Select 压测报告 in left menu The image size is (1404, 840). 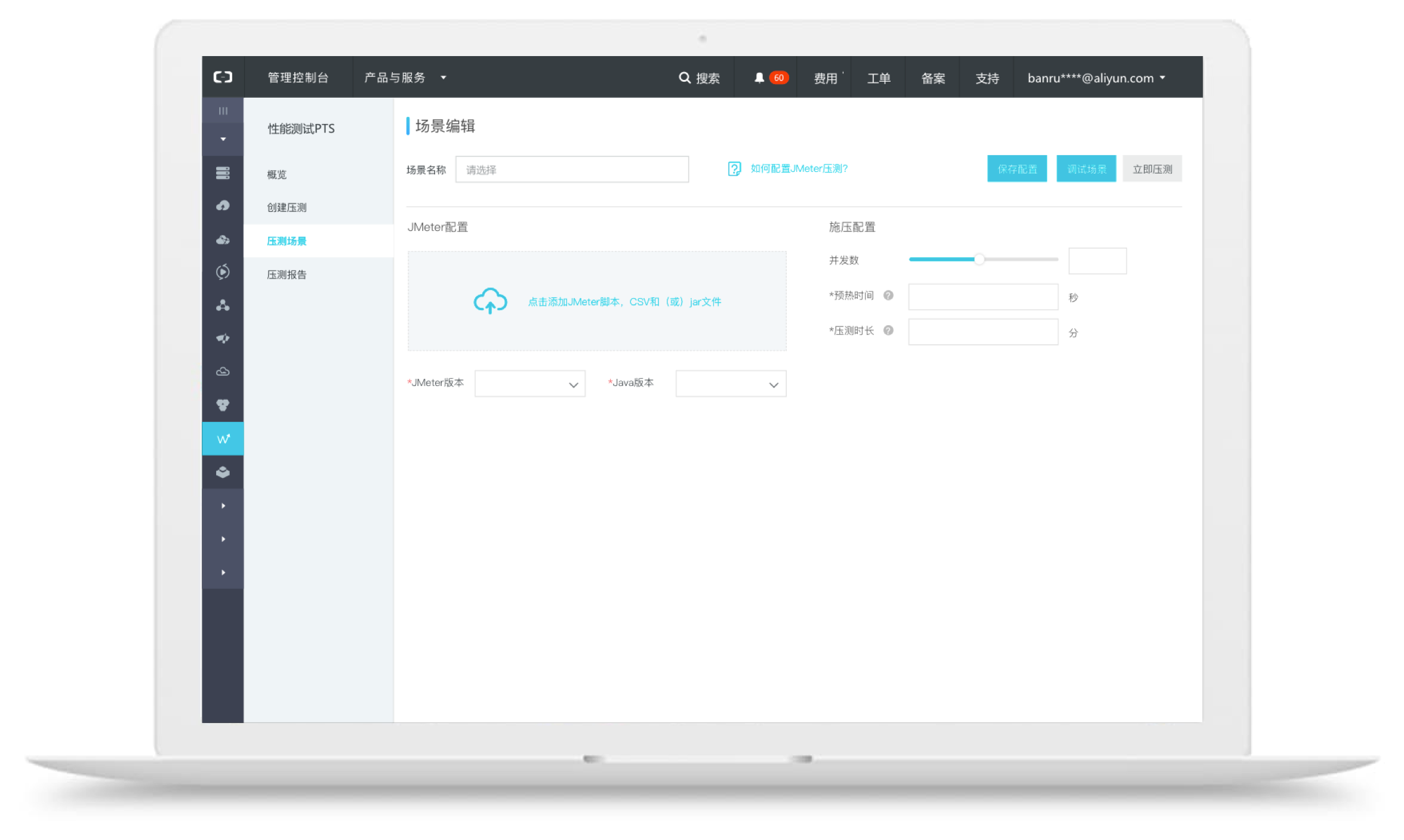(x=287, y=274)
